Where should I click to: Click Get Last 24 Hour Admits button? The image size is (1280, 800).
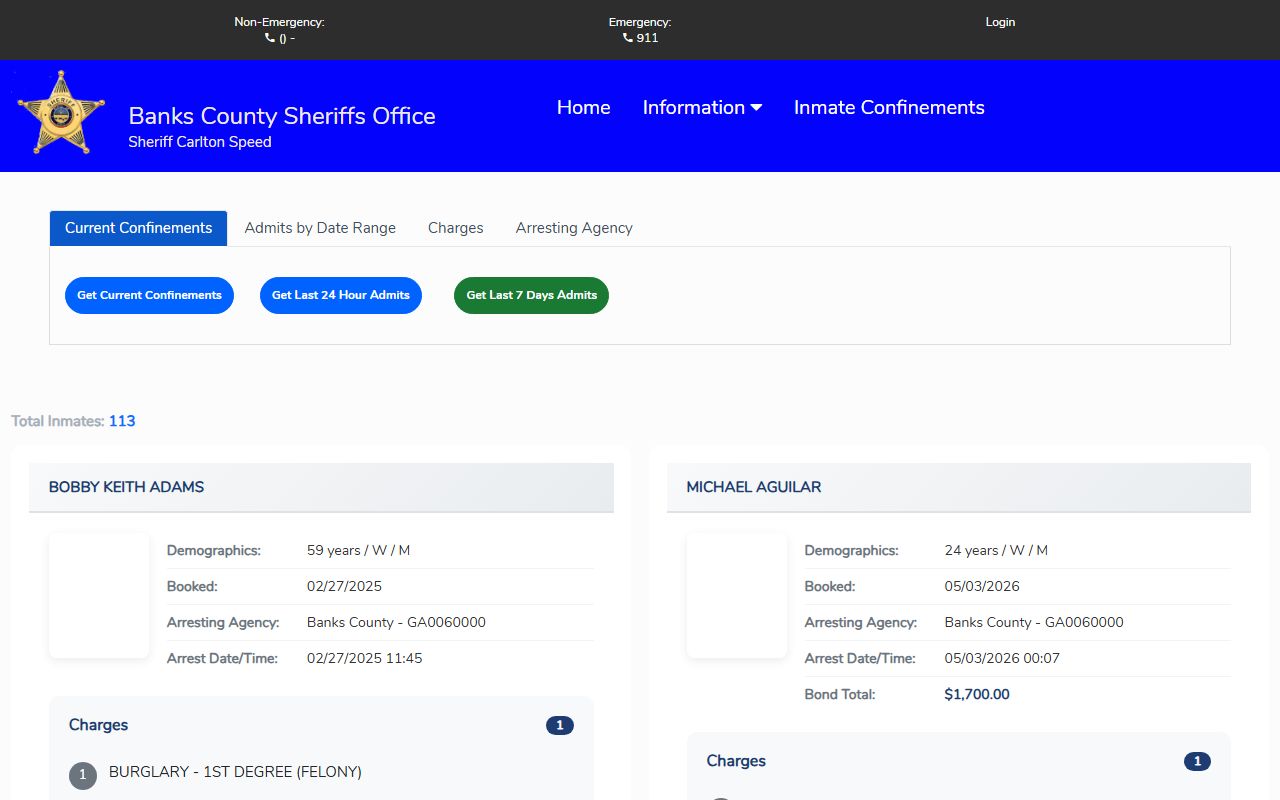(341, 295)
